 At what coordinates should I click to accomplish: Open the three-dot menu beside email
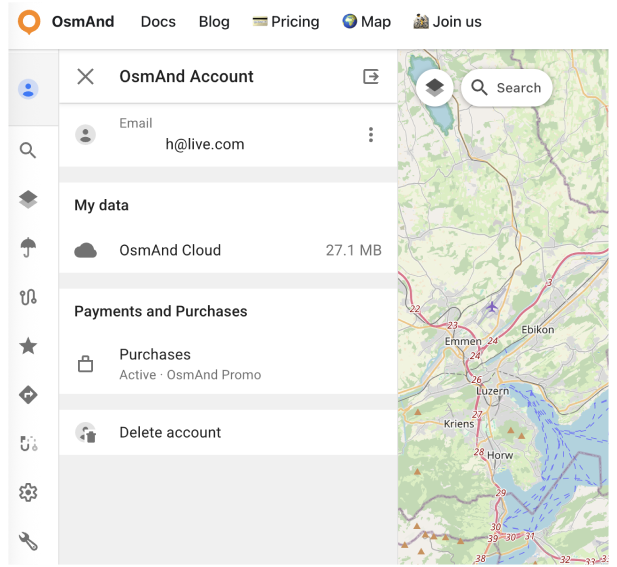coord(371,135)
